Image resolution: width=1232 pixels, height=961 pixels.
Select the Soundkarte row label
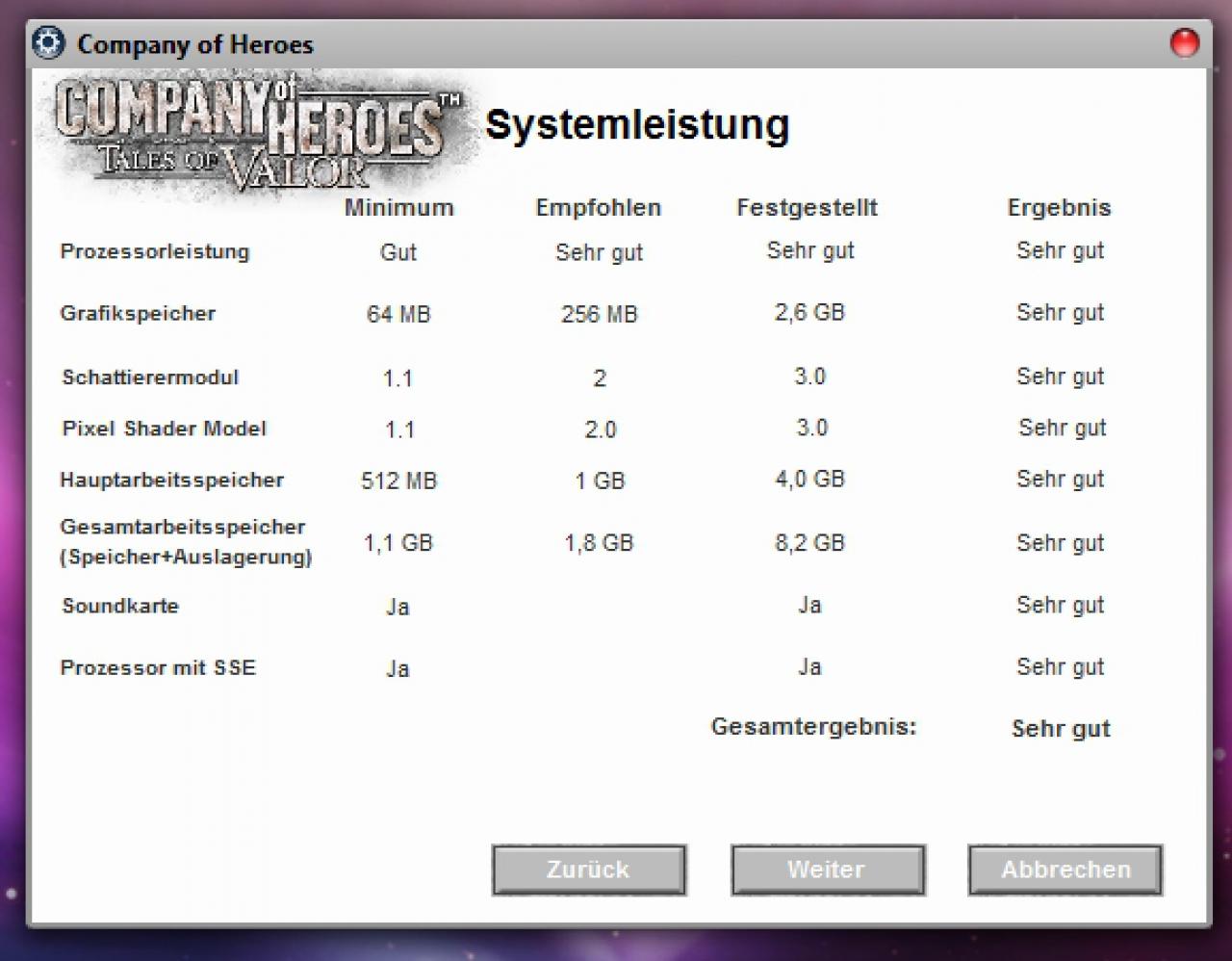pos(120,606)
